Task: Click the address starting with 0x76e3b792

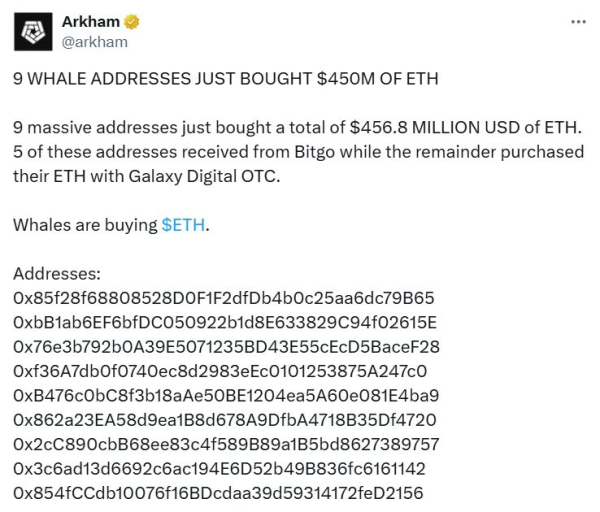Action: (x=226, y=346)
